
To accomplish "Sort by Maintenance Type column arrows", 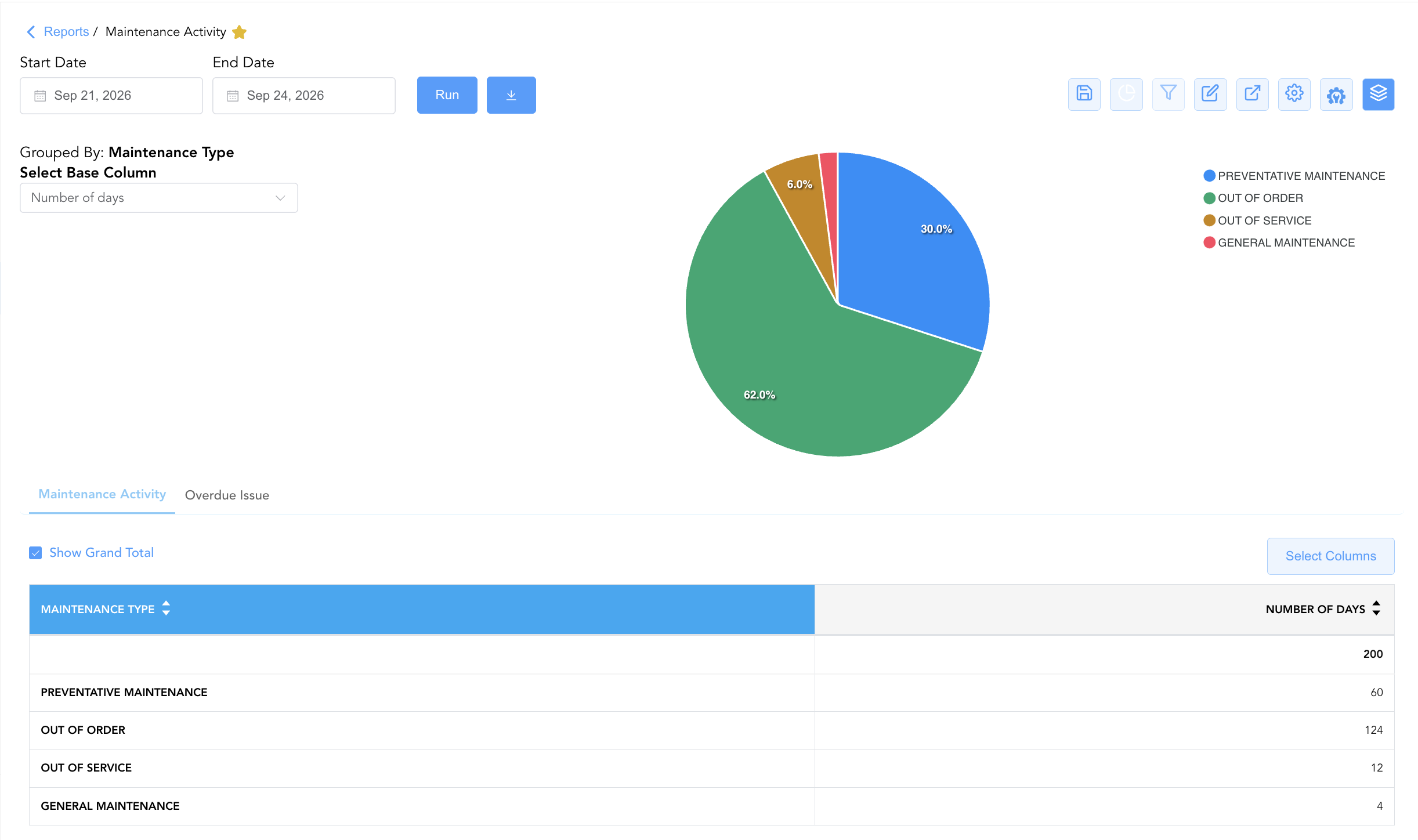I will (166, 608).
